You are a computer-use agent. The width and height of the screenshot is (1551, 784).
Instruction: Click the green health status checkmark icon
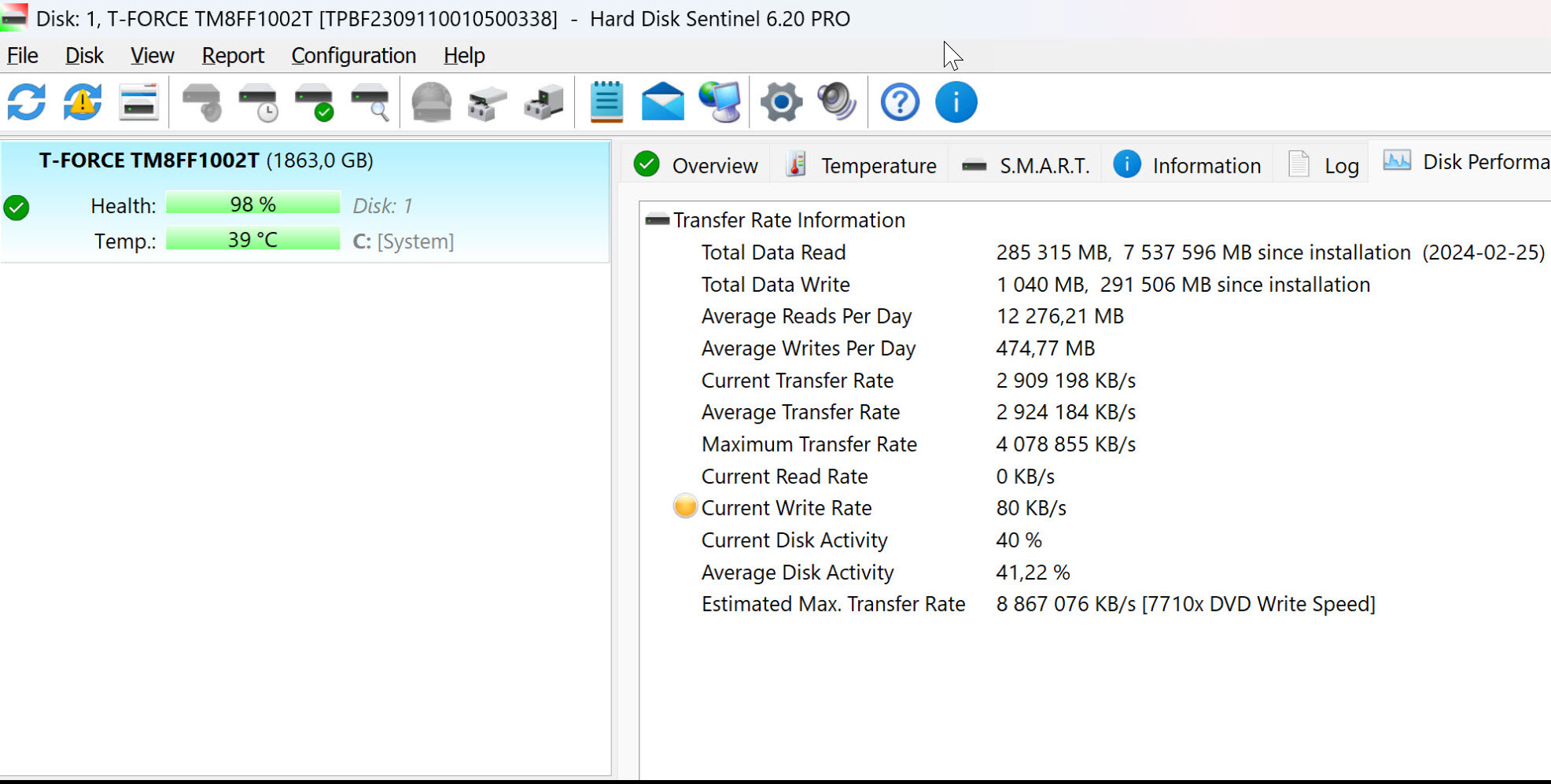[17, 208]
